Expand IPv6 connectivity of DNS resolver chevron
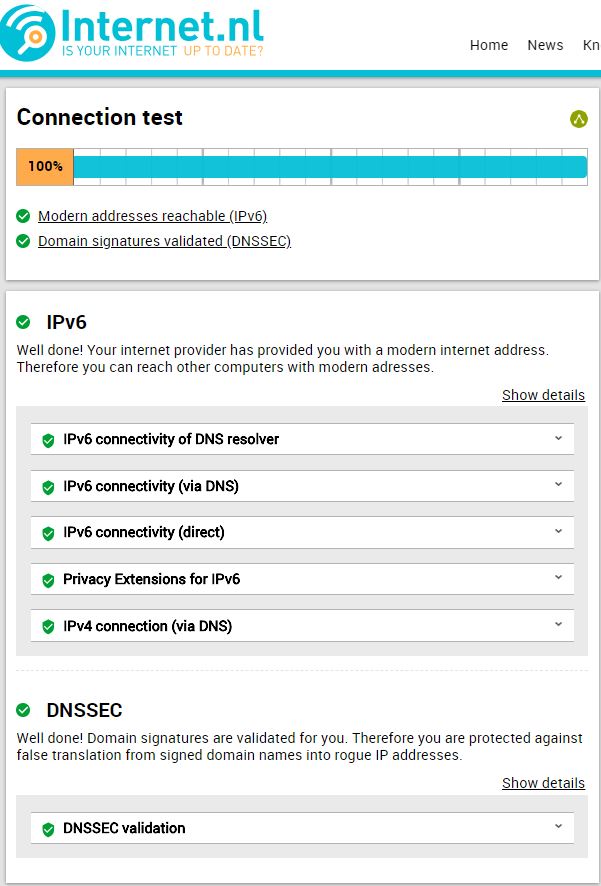 tap(559, 438)
